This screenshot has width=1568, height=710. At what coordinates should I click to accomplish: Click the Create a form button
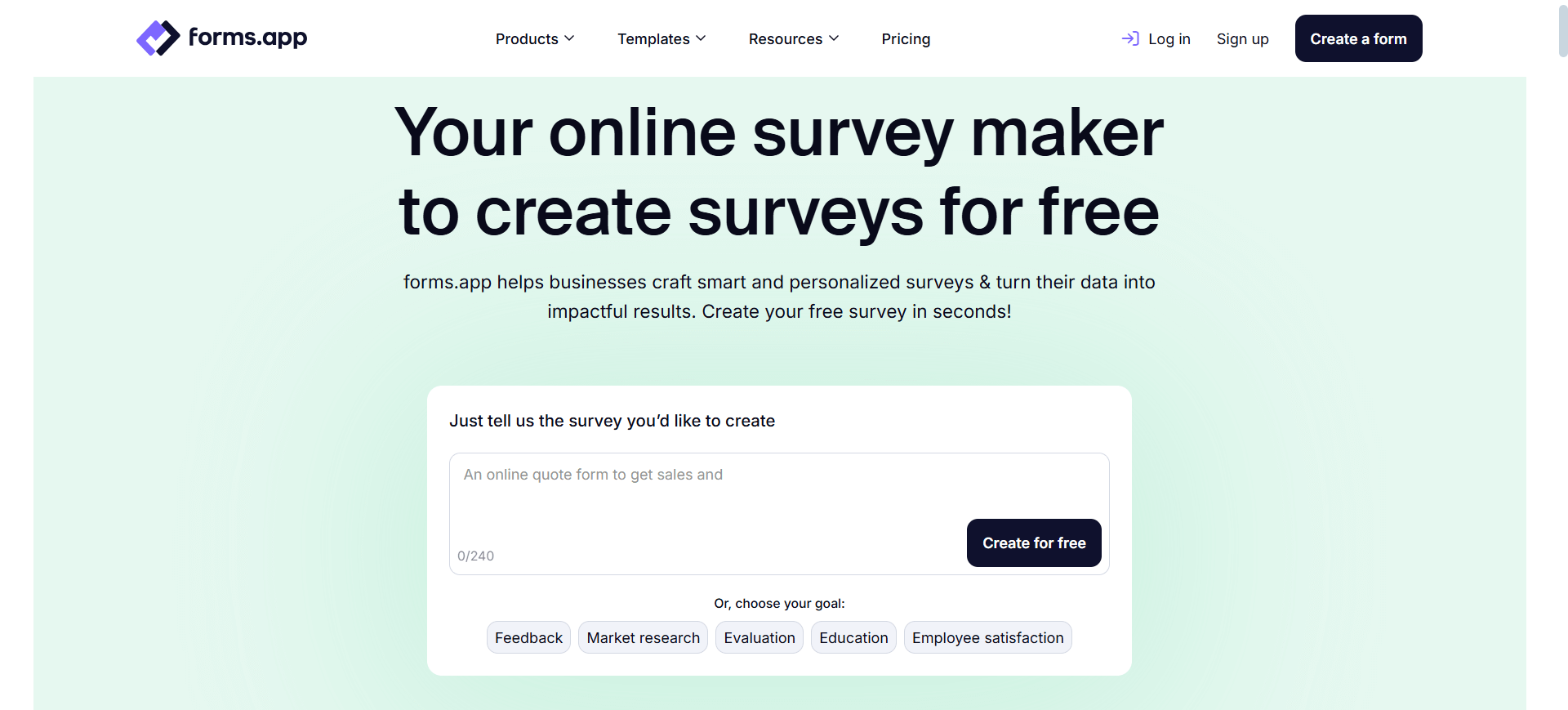pyautogui.click(x=1358, y=38)
